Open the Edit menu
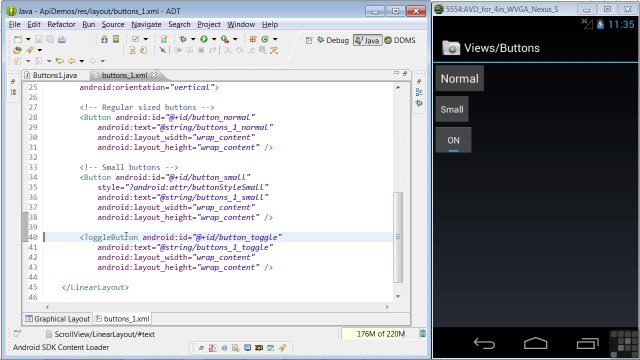Image resolution: width=640 pixels, height=360 pixels. pos(34,24)
